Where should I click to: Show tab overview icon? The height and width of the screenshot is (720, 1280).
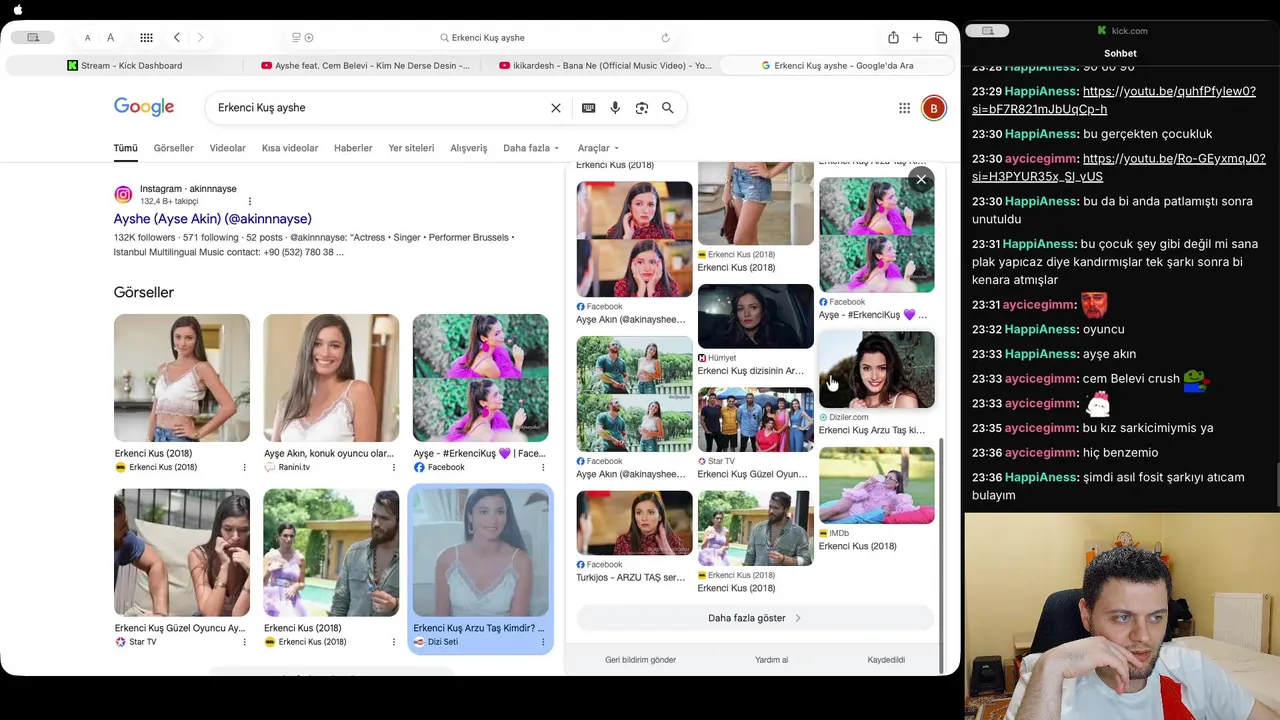(x=941, y=38)
